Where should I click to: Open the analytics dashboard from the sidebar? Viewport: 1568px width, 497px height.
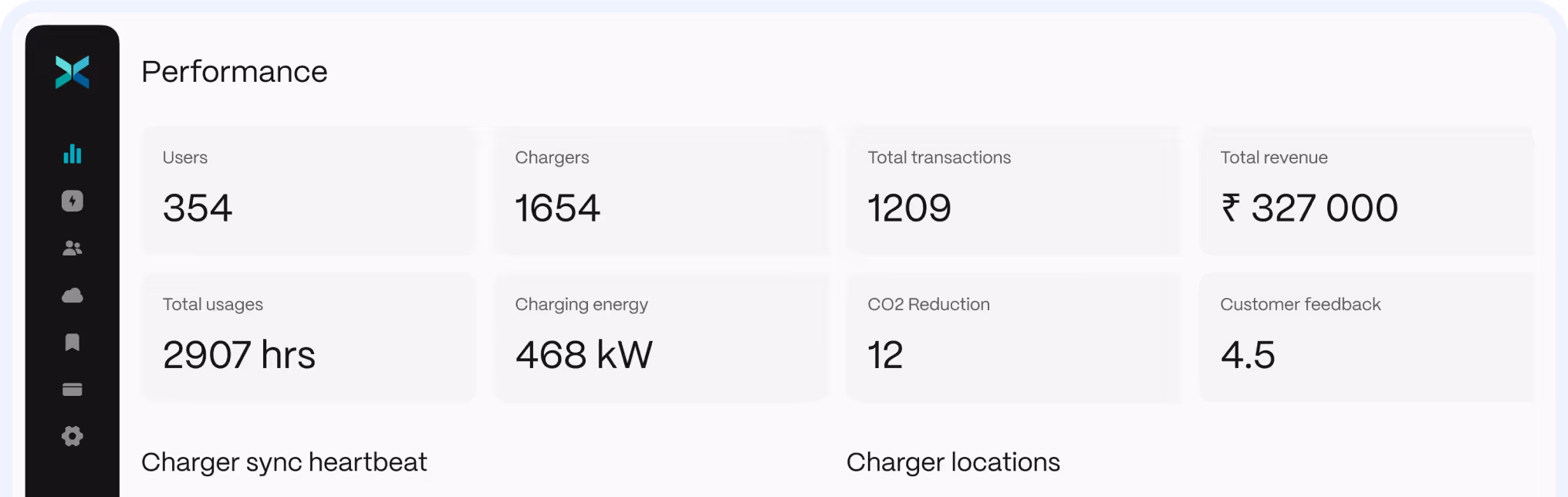coord(72,154)
